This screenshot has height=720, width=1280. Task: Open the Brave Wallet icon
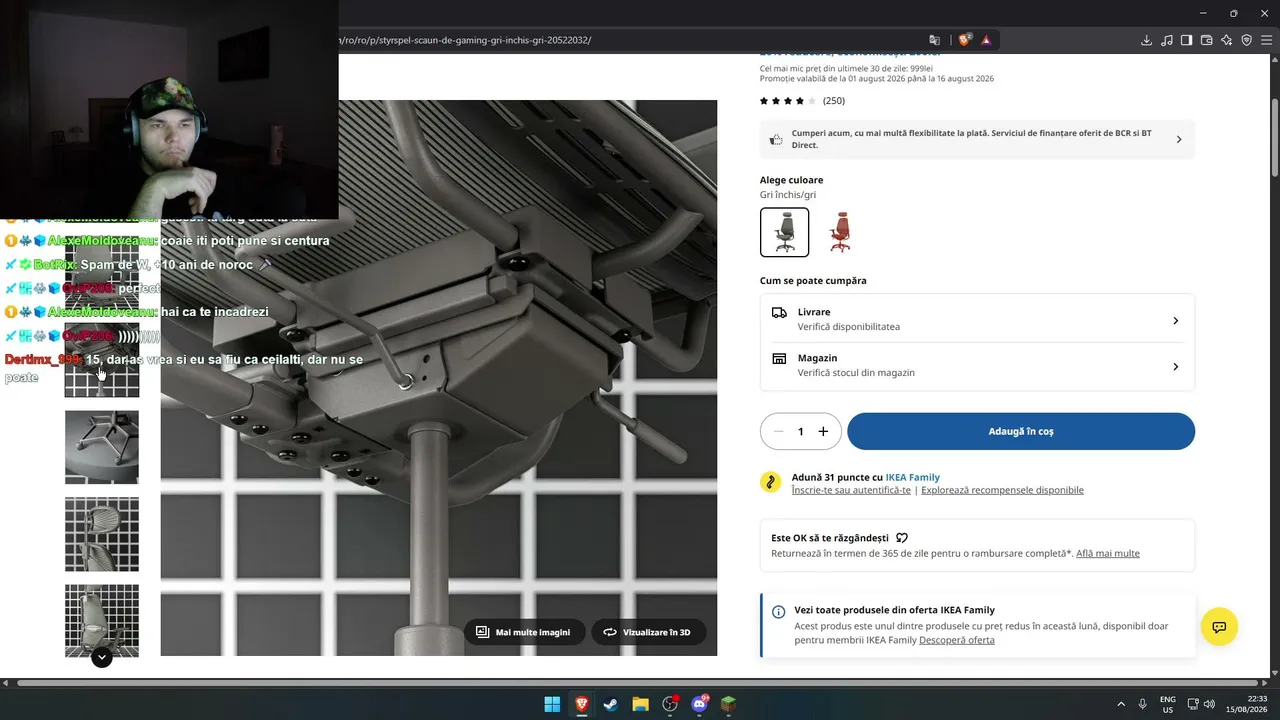click(x=1206, y=40)
